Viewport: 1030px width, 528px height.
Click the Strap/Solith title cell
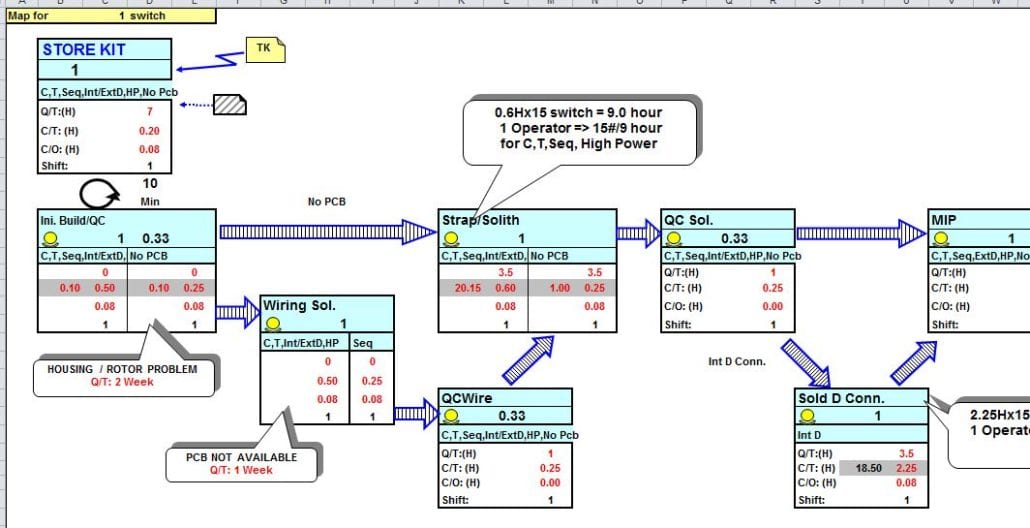[x=527, y=221]
